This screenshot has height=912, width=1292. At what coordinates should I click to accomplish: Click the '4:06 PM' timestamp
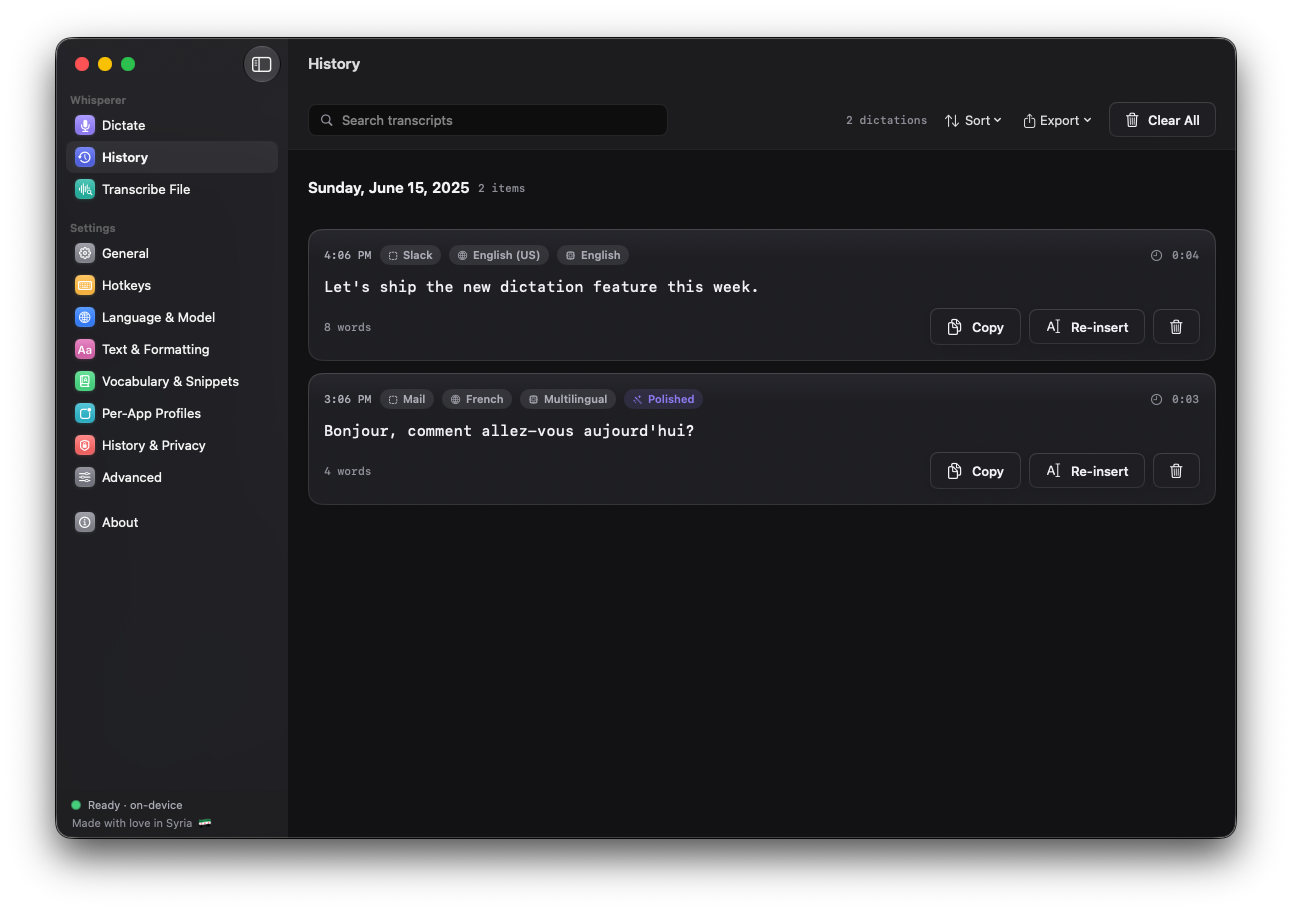point(347,255)
